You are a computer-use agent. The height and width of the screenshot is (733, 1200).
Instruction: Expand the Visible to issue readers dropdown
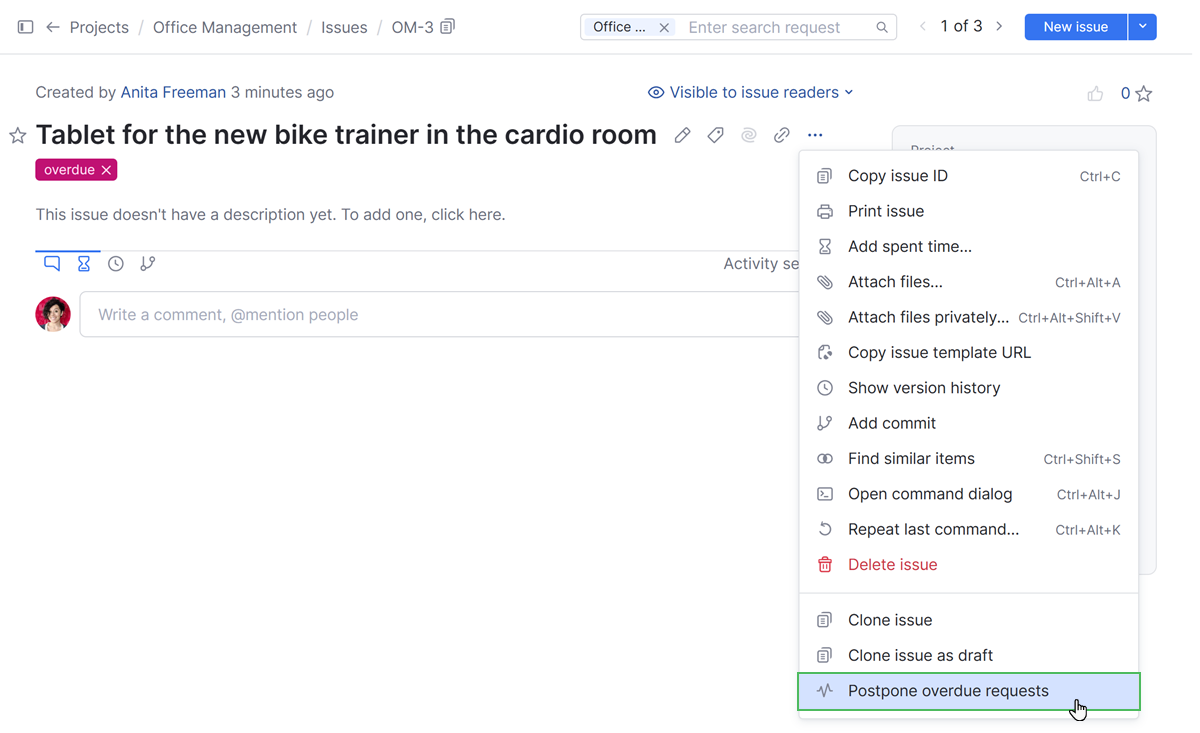click(x=751, y=92)
